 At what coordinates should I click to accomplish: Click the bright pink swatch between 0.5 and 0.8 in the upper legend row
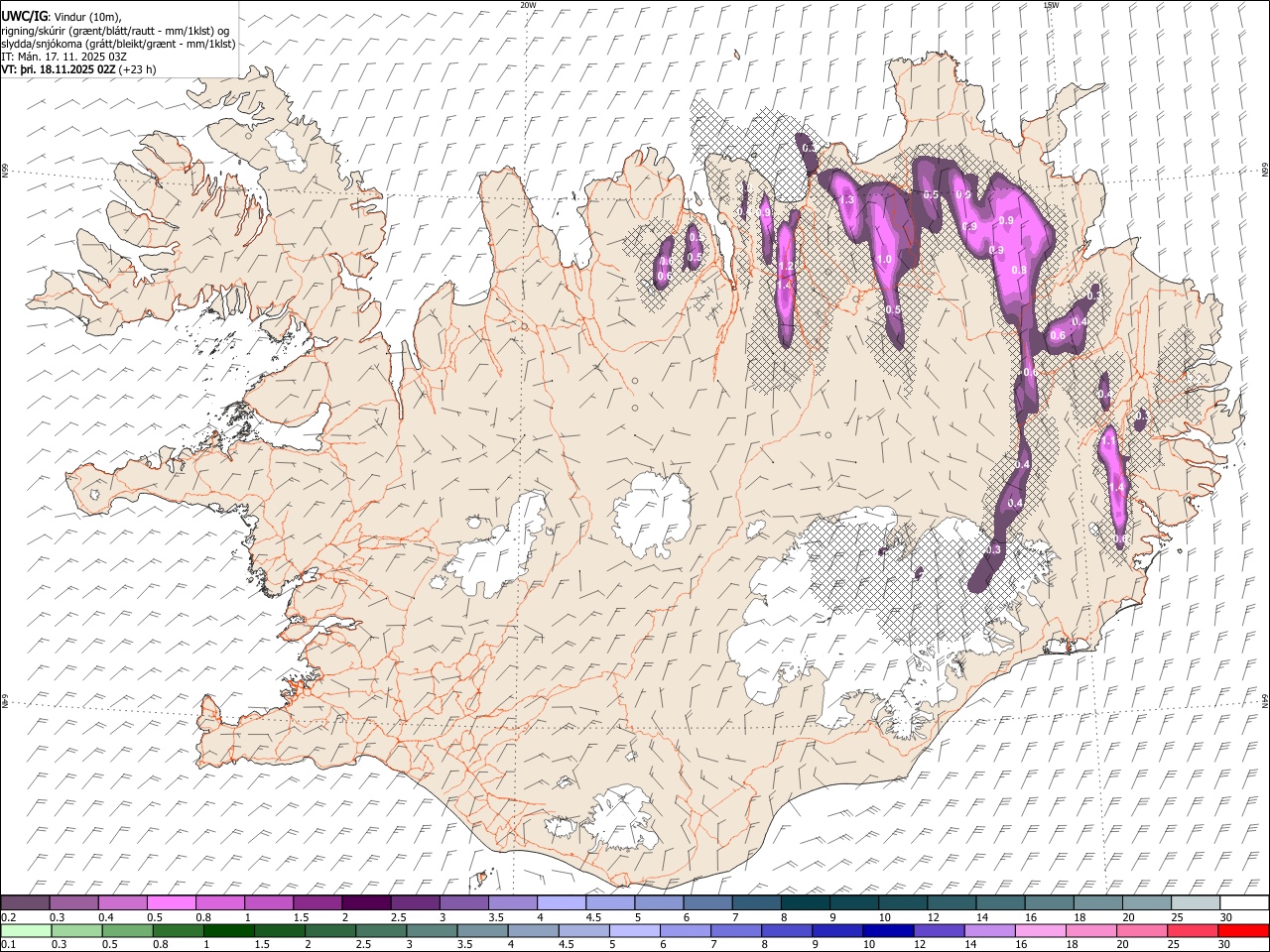click(x=172, y=903)
